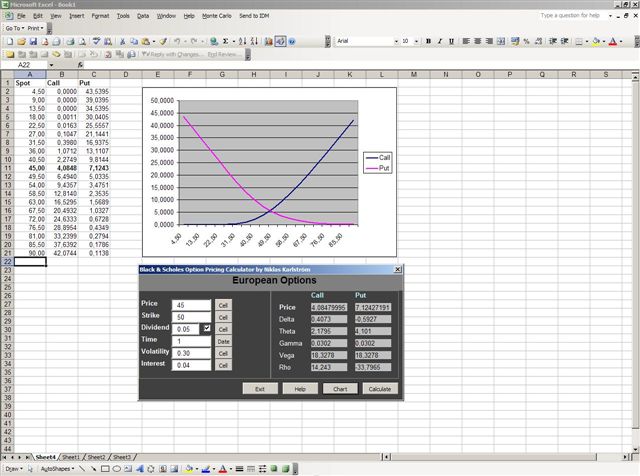Toggle the Dividend checkbox in calculator

point(207,328)
